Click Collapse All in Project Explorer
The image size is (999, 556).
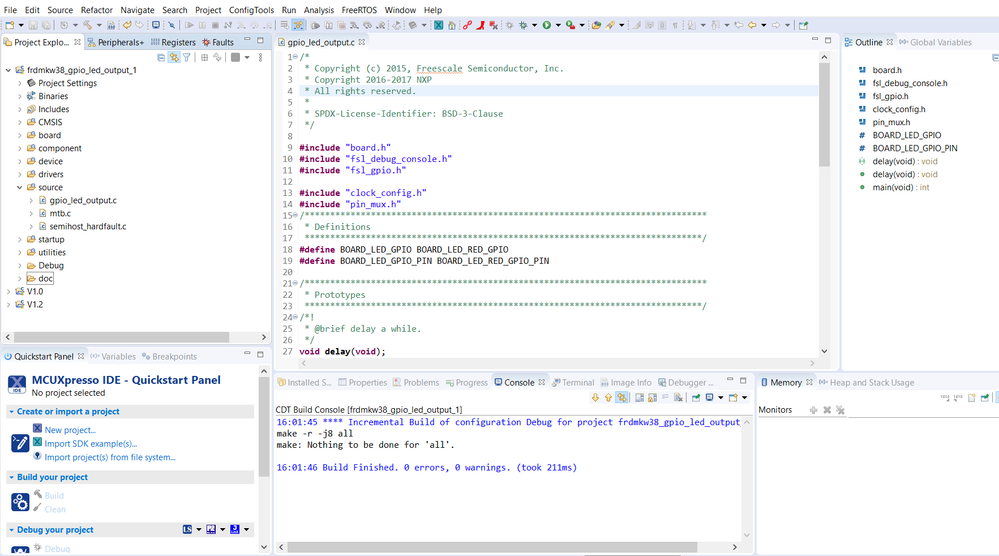pyautogui.click(x=161, y=57)
